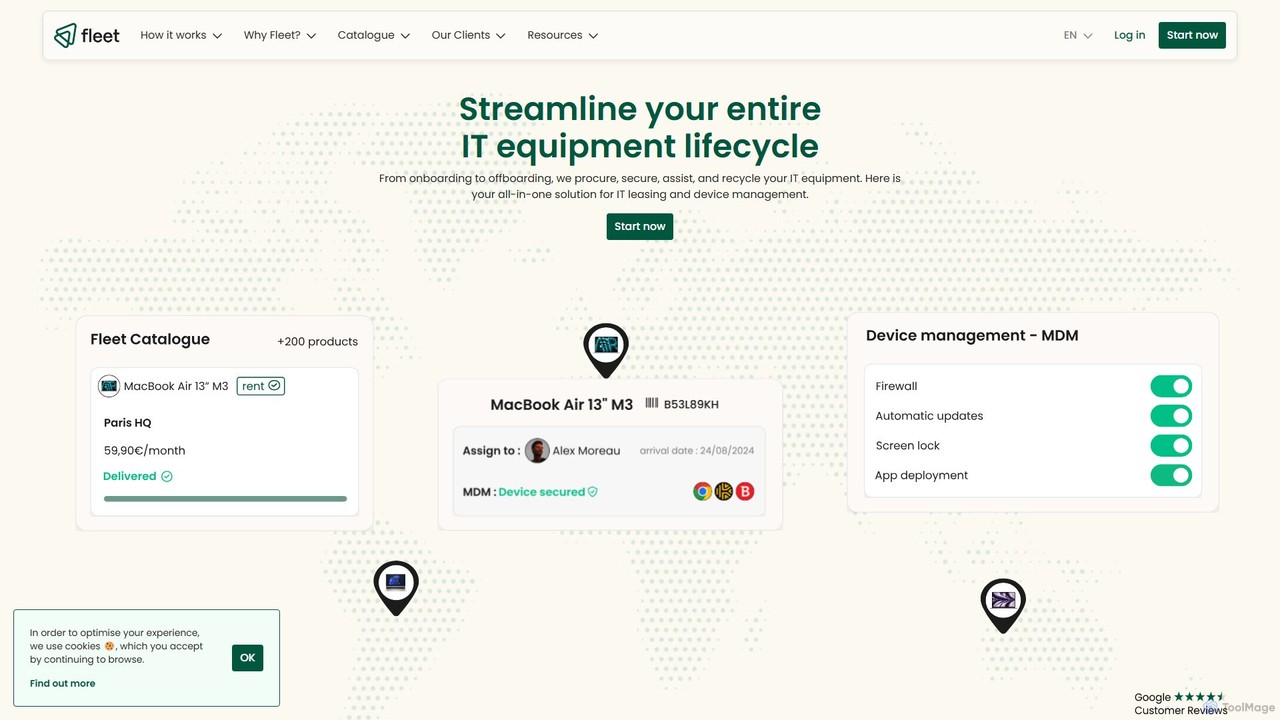Open the Resources menu

[x=563, y=35]
